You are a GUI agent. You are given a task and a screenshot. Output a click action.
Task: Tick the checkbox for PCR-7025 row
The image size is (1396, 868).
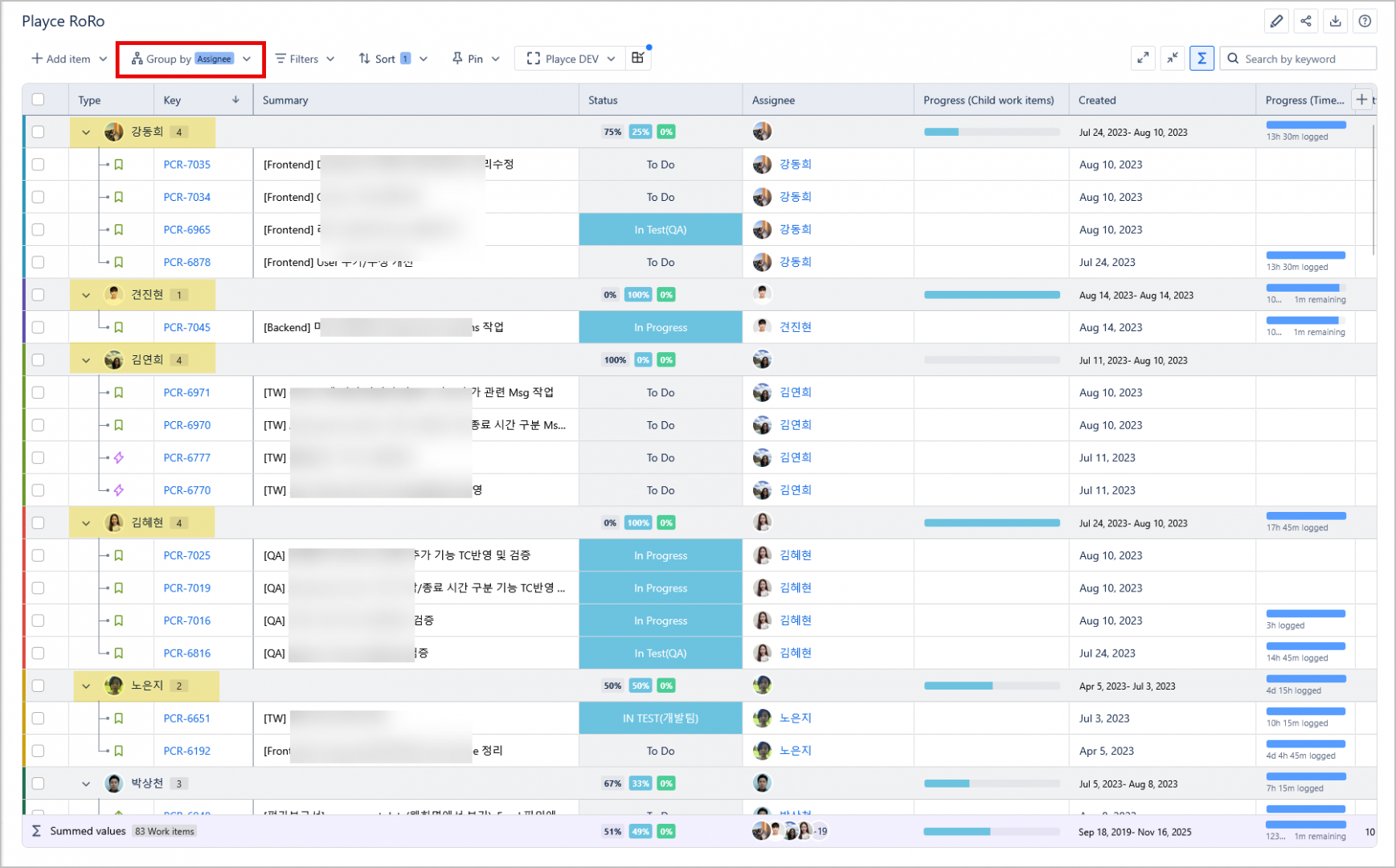coord(38,555)
